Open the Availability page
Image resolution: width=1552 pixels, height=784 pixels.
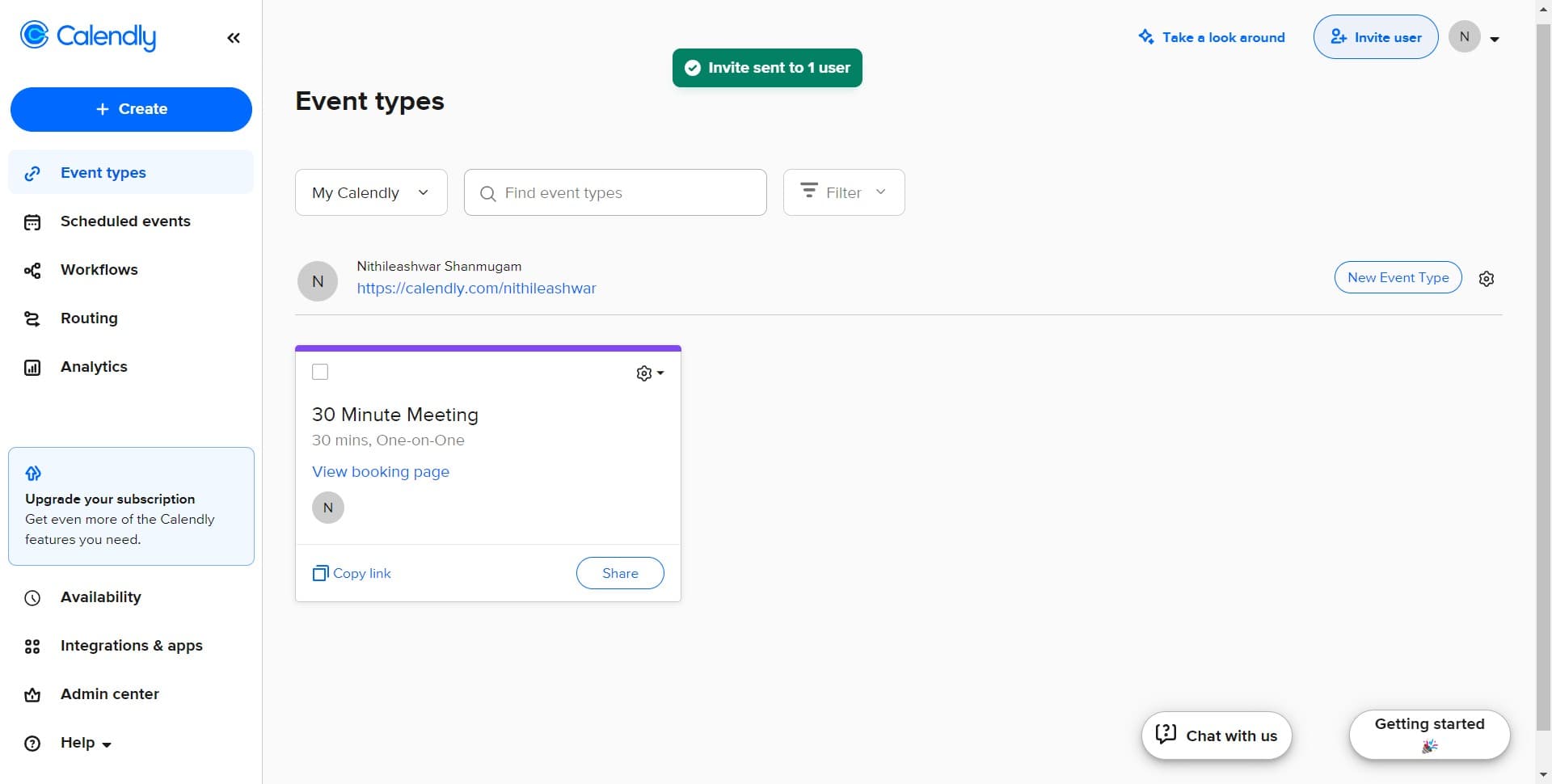coord(100,597)
